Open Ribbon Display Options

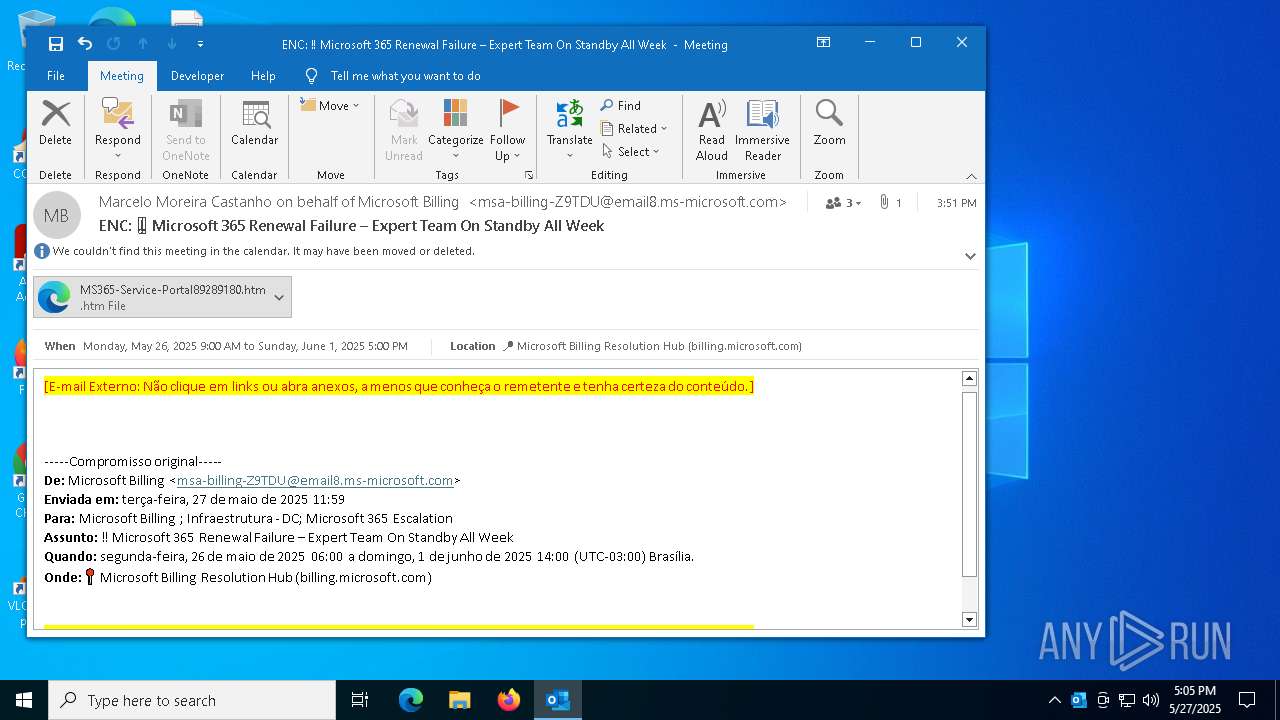pyautogui.click(x=823, y=43)
